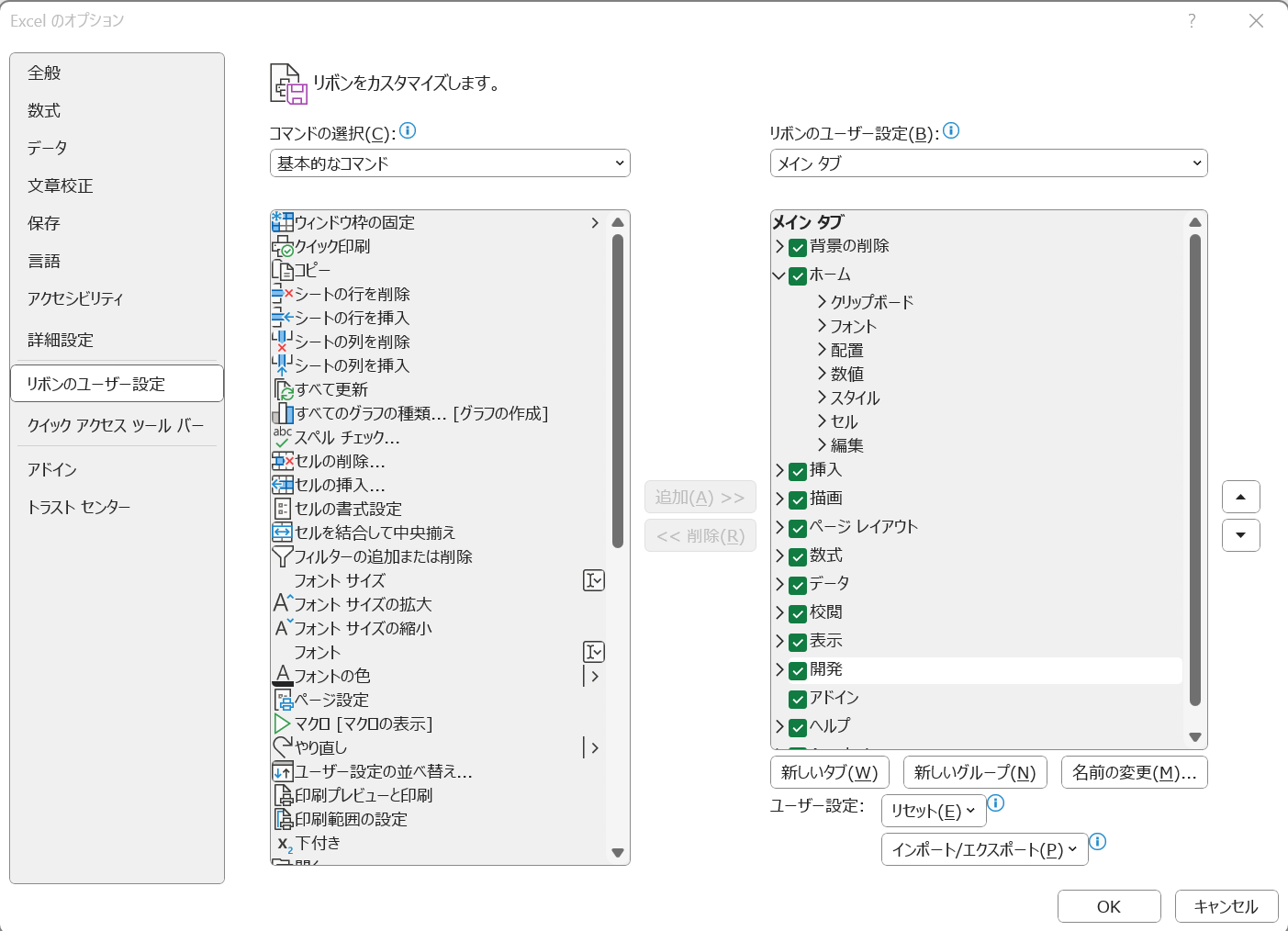Select the セルの挿入 icon

click(283, 485)
